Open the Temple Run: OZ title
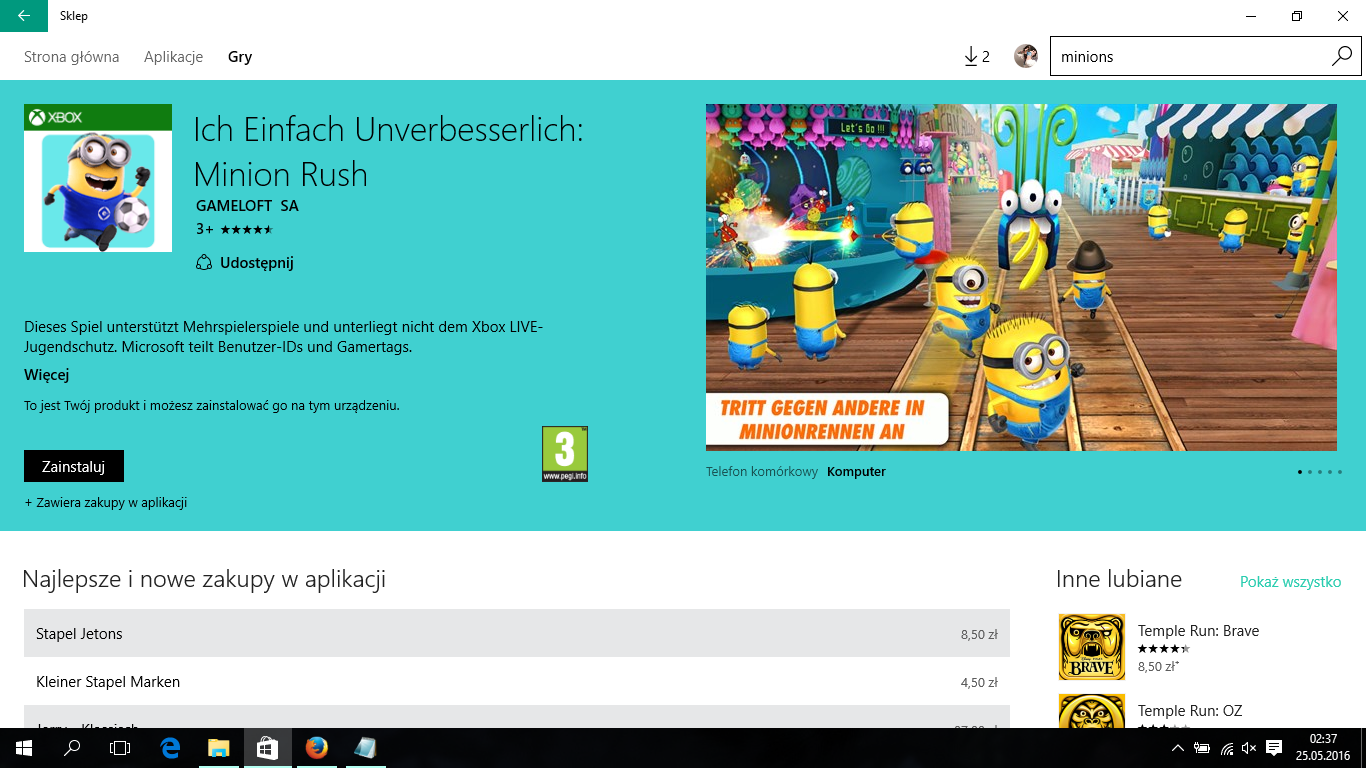 (x=1190, y=711)
